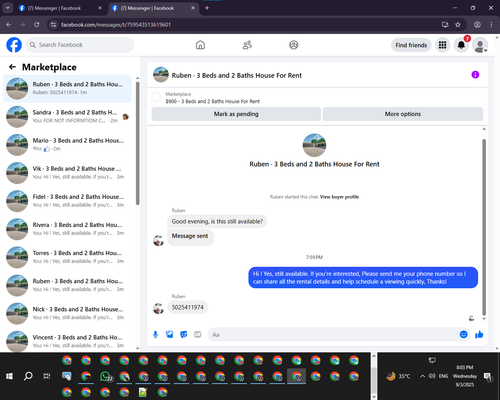Open Windows taskbar search
Viewport: 500px width, 400px height.
click(28, 376)
